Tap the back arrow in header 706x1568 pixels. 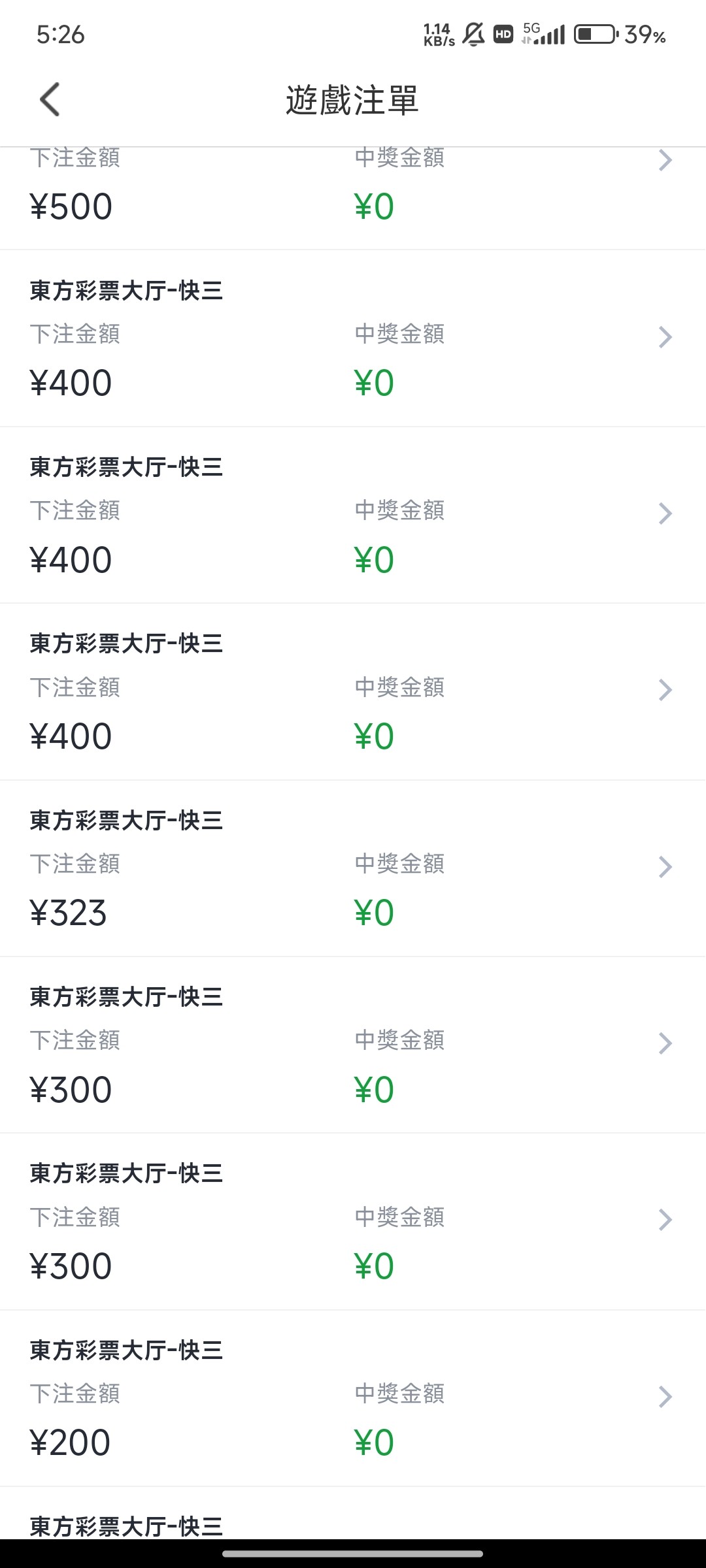point(50,99)
